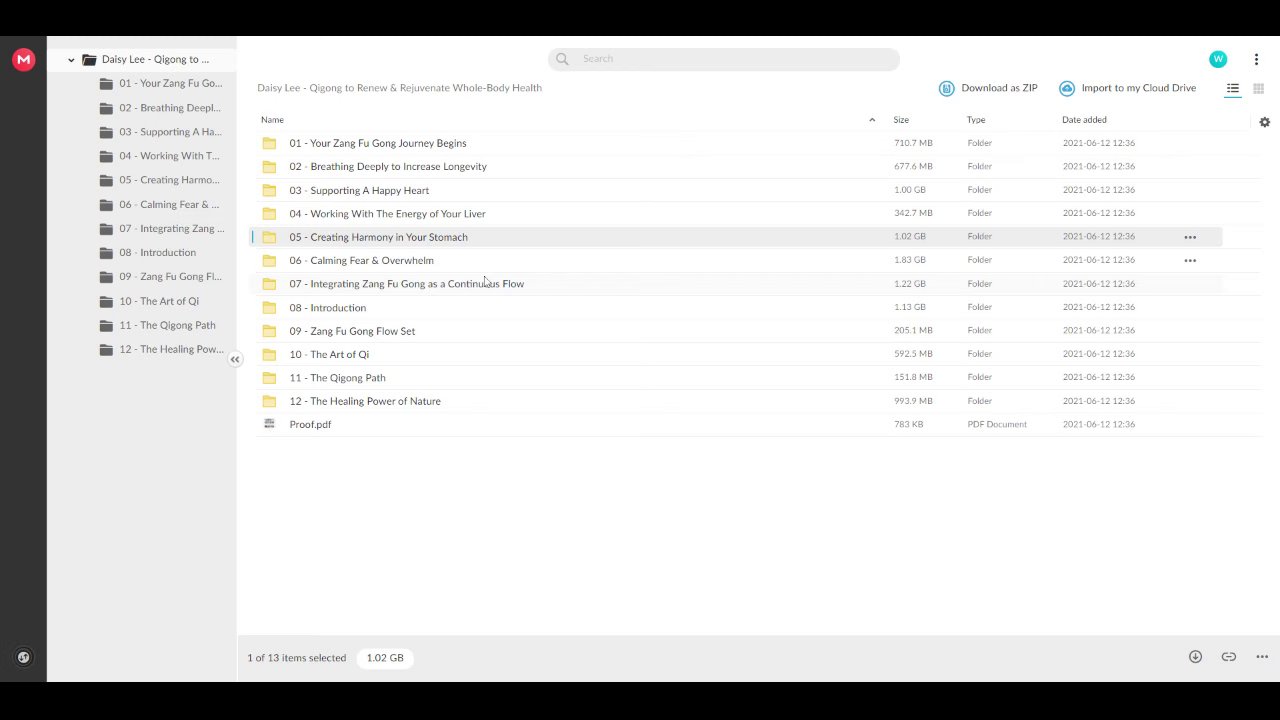
Task: Select folder 09 - Zang Fu Gong Flow Set
Action: click(736, 331)
